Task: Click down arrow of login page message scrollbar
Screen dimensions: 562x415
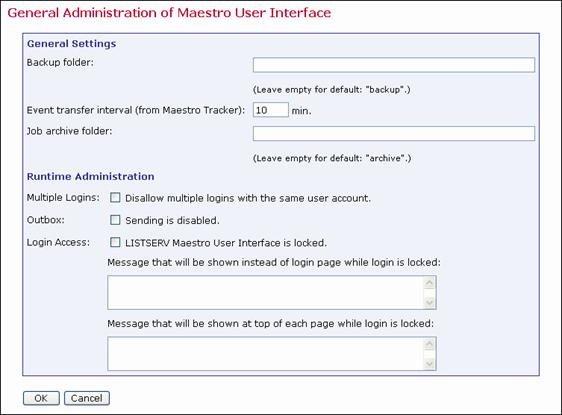Action: (429, 302)
